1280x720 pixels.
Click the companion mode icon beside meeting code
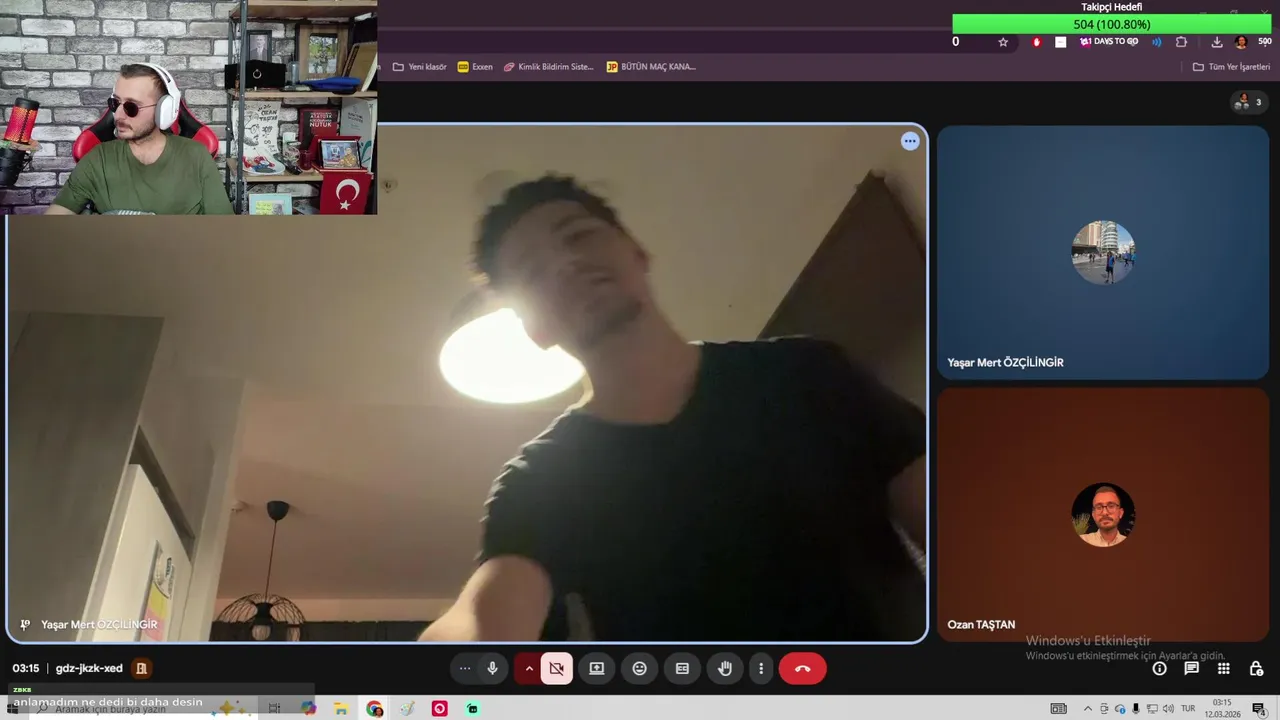(142, 668)
